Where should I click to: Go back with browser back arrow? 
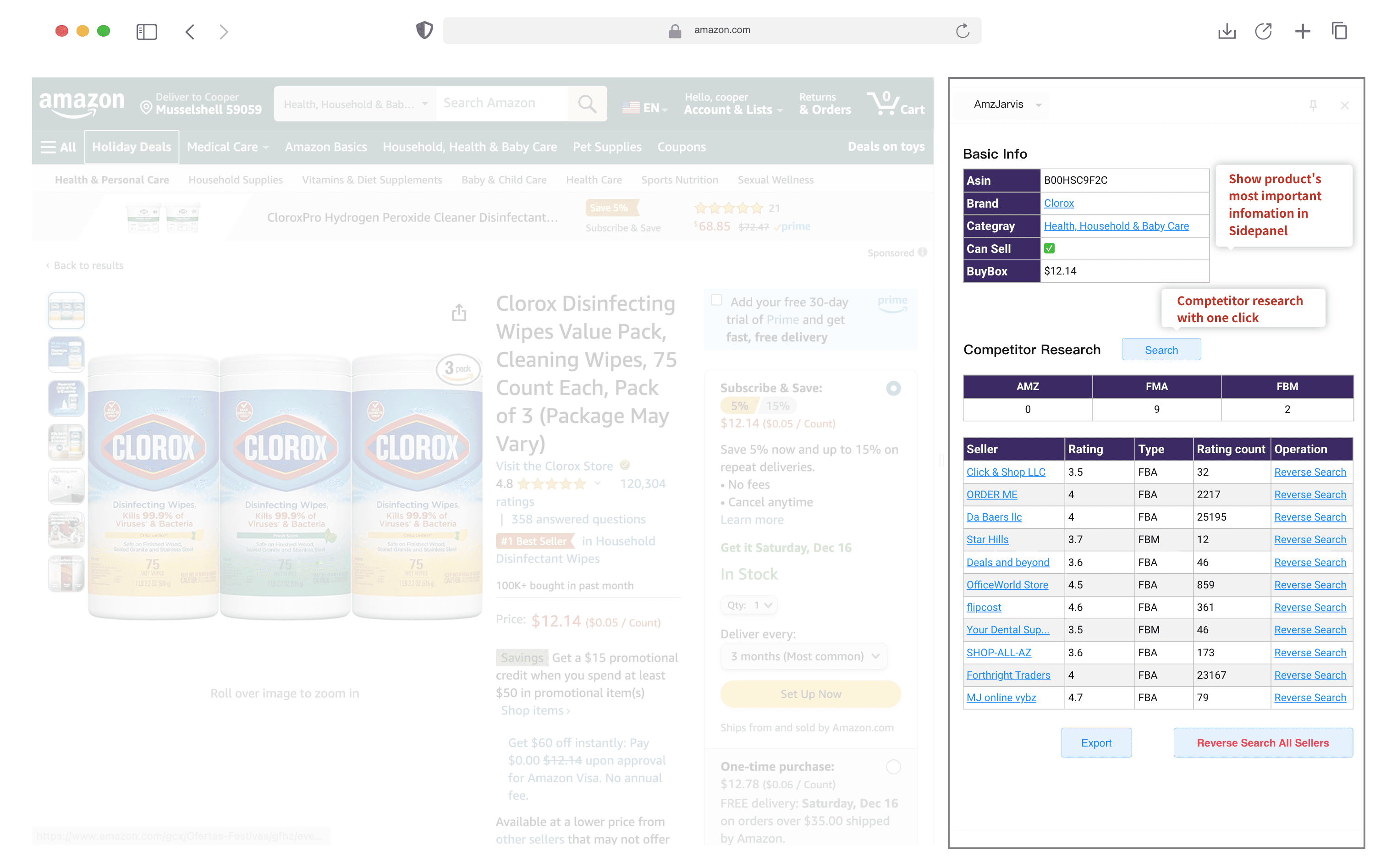coord(190,31)
